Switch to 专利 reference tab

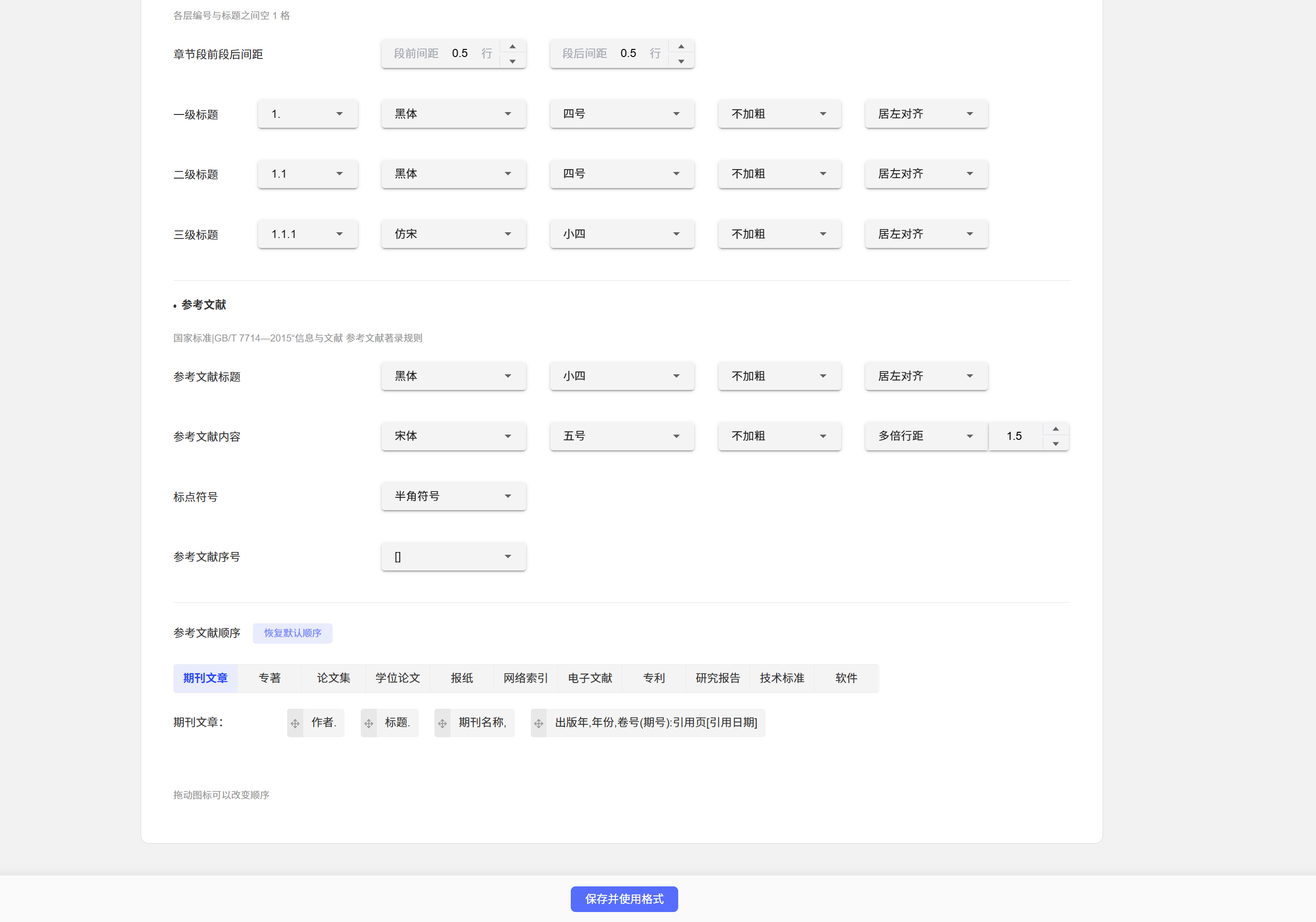653,678
